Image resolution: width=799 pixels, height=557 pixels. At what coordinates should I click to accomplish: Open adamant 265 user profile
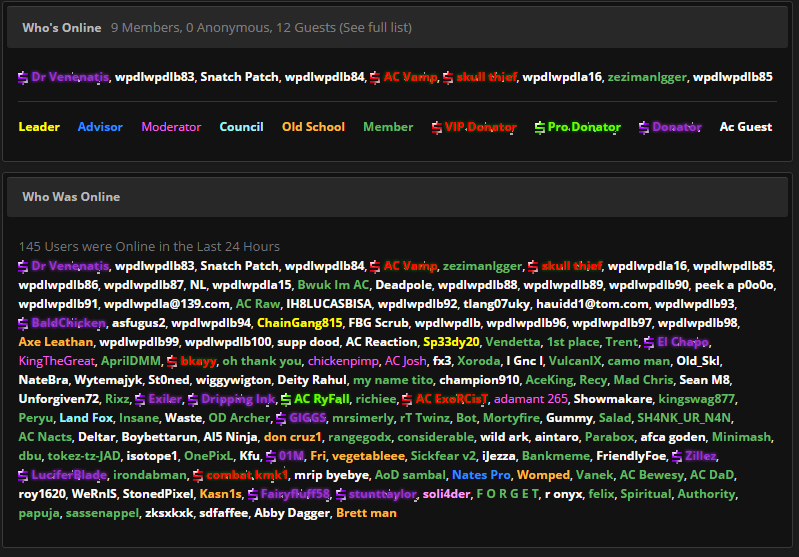tap(531, 399)
